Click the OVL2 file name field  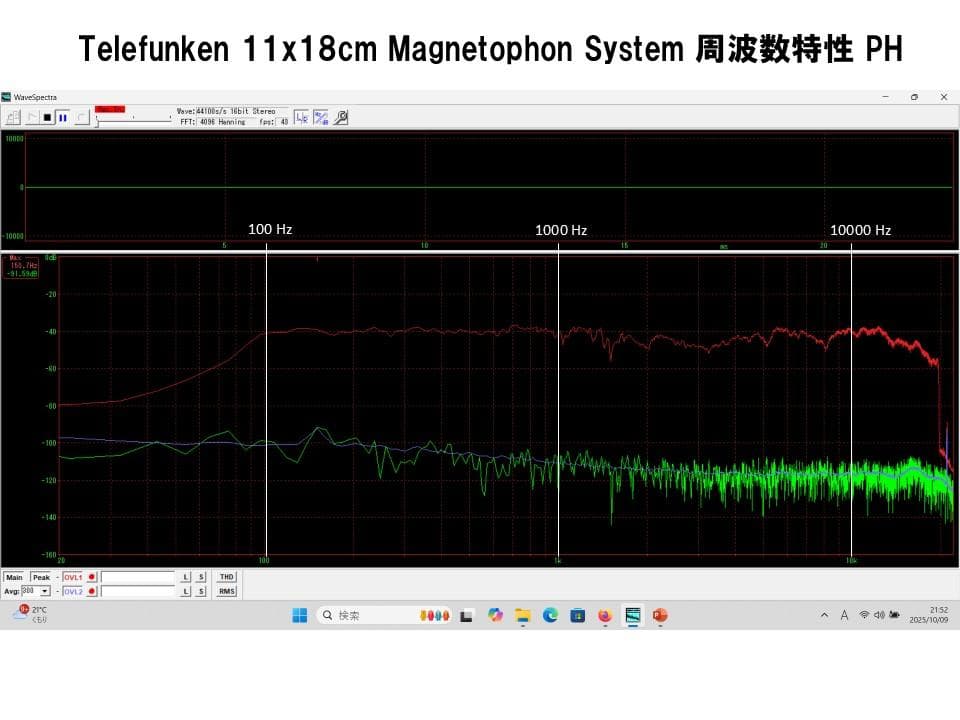138,591
